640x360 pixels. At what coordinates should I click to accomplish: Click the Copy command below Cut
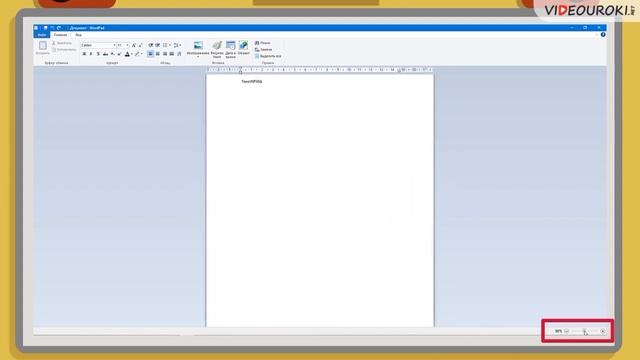tap(64, 49)
